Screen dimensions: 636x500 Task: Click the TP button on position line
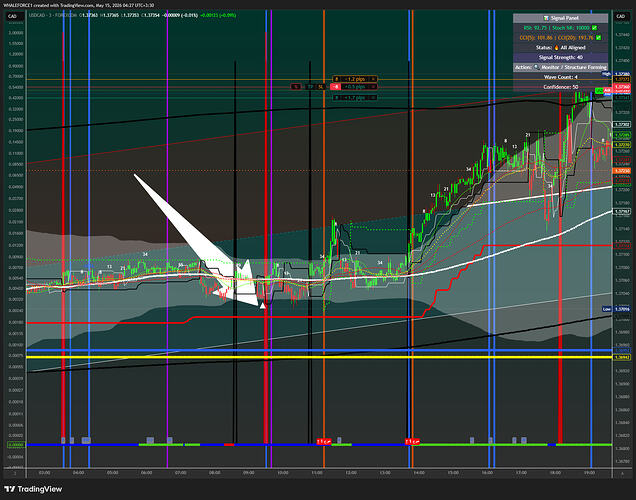click(x=311, y=87)
